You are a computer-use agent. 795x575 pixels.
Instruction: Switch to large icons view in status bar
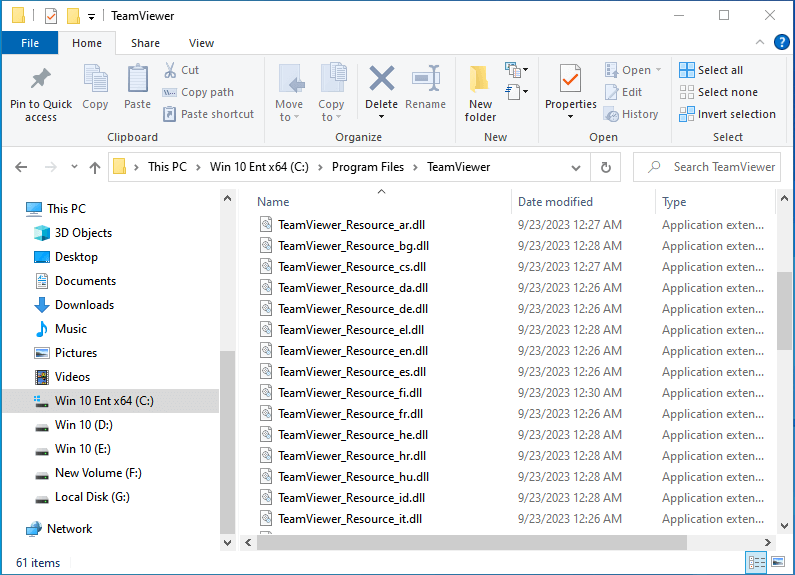coord(777,563)
